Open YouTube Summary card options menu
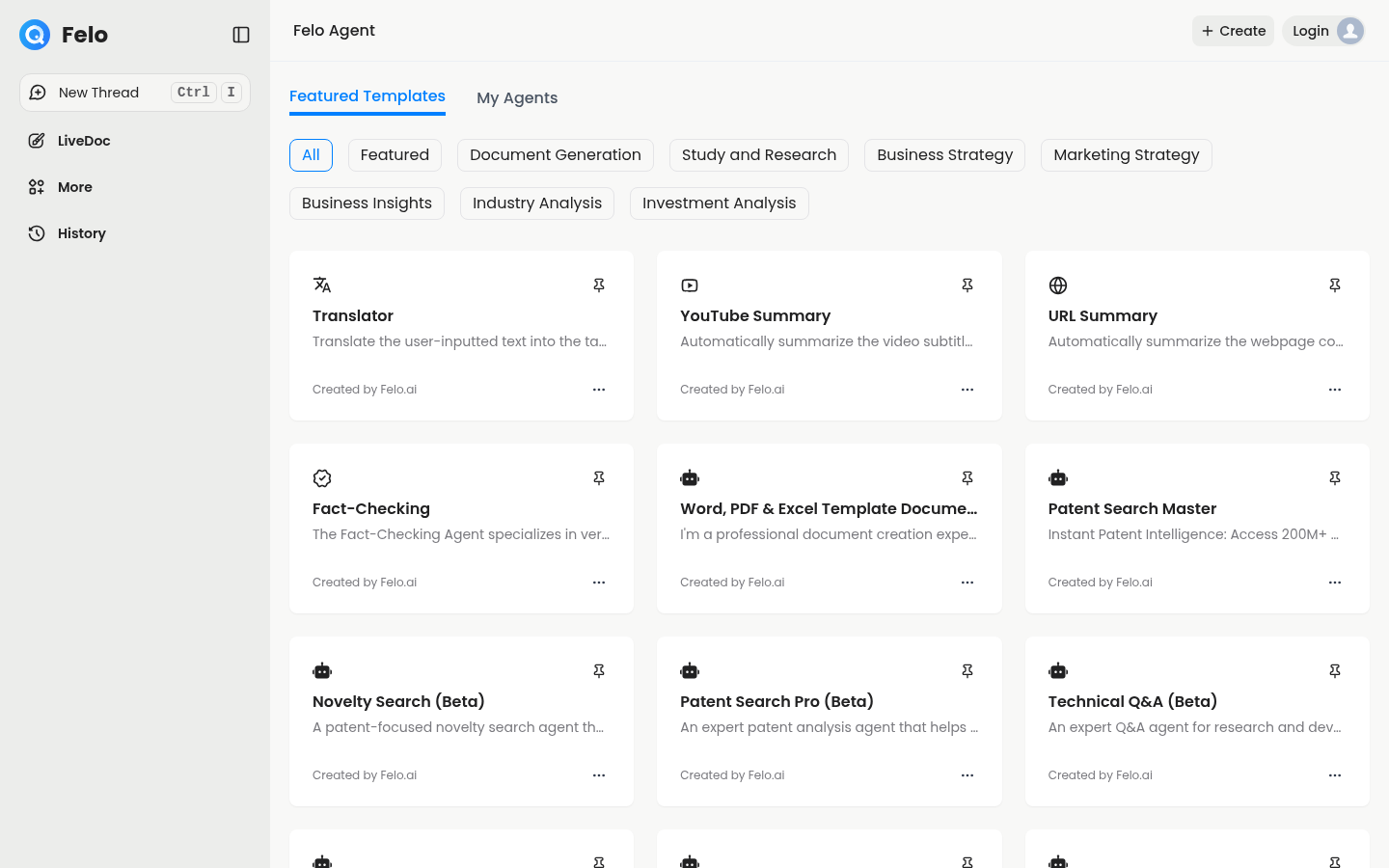The height and width of the screenshot is (868, 1389). (x=967, y=390)
